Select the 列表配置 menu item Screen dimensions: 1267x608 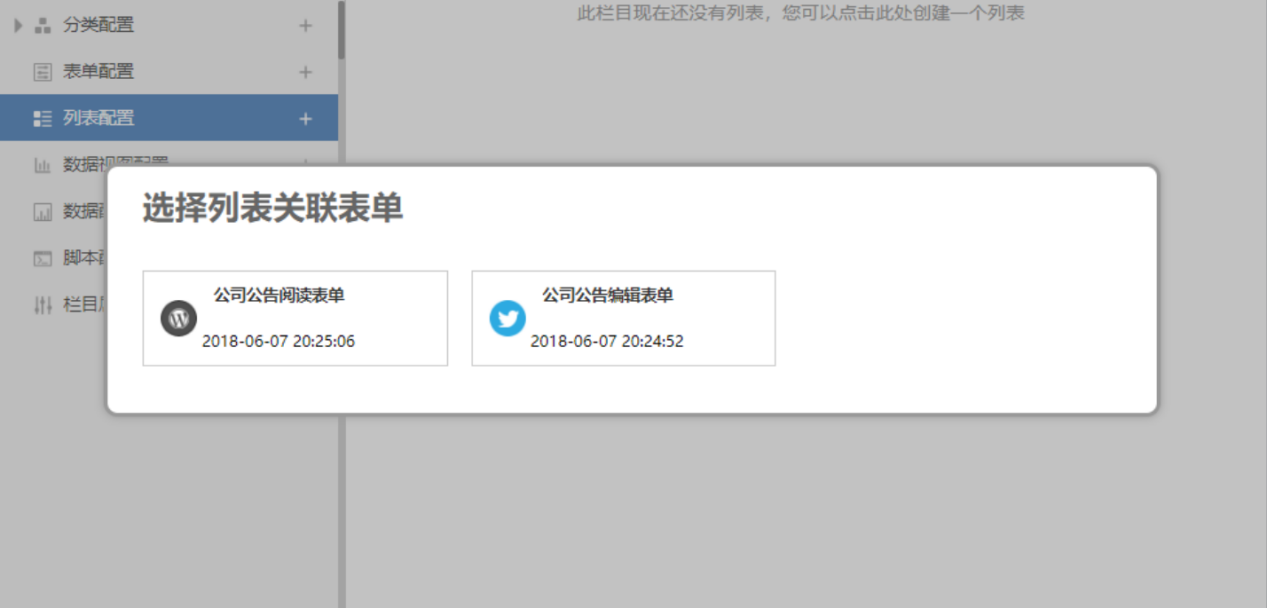tap(169, 118)
